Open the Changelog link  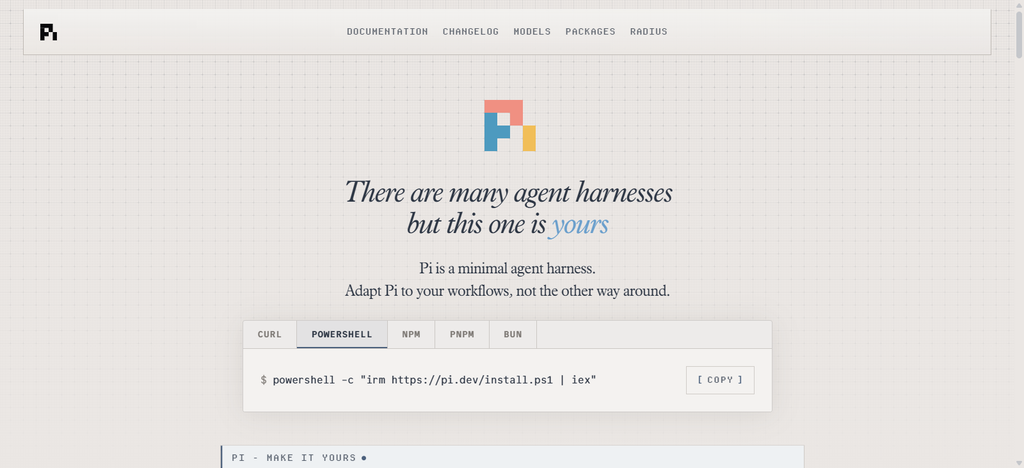(x=470, y=31)
